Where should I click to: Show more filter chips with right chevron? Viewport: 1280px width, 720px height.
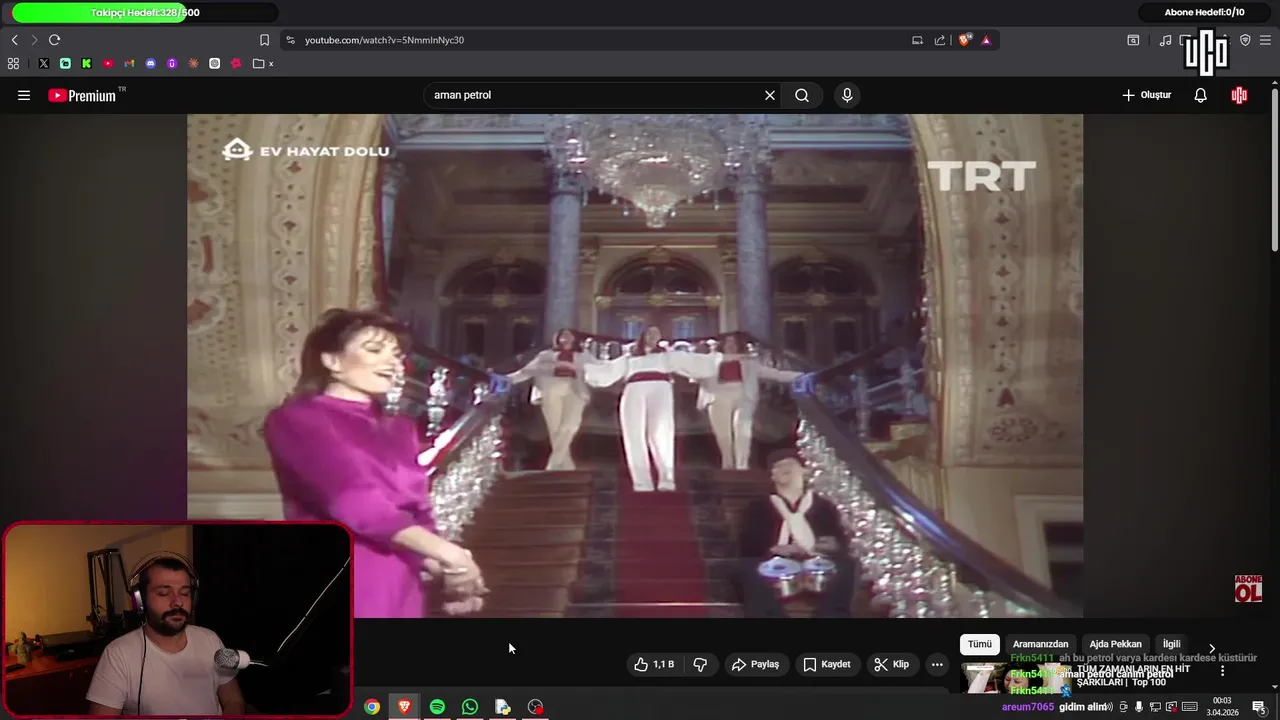1212,648
